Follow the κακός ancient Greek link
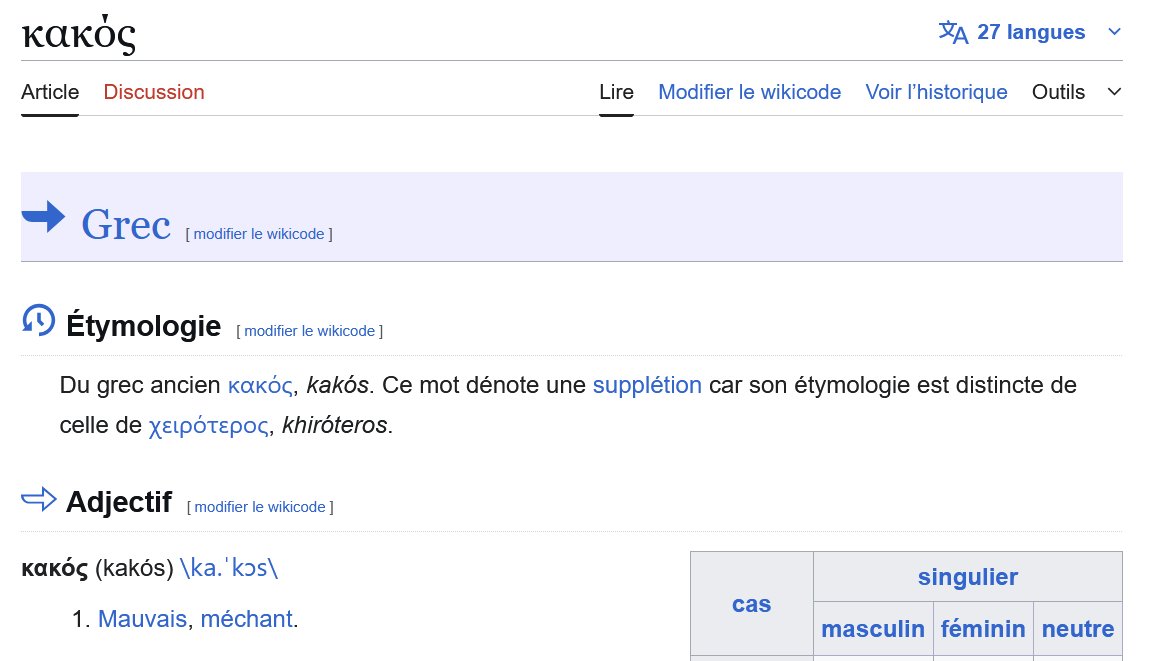The width and height of the screenshot is (1174, 661). point(259,385)
